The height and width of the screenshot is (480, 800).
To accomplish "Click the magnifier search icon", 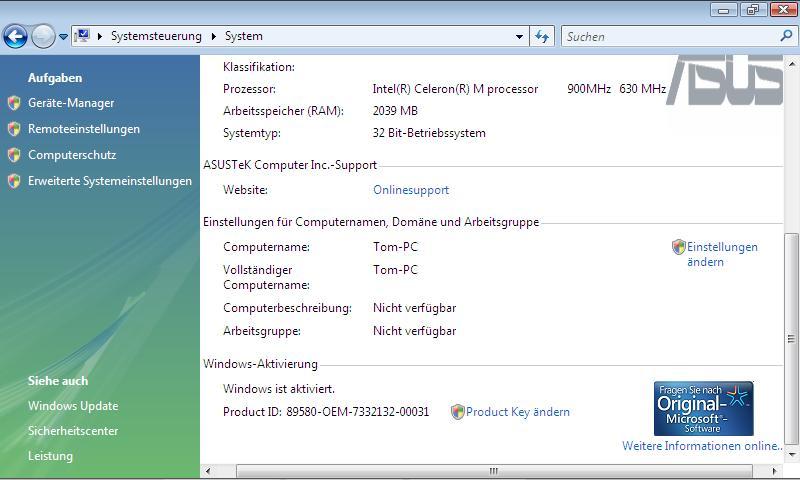I will (x=786, y=36).
